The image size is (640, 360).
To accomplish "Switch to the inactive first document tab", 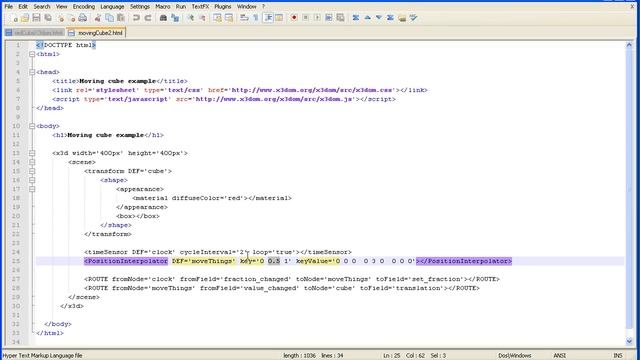I will click(35, 33).
